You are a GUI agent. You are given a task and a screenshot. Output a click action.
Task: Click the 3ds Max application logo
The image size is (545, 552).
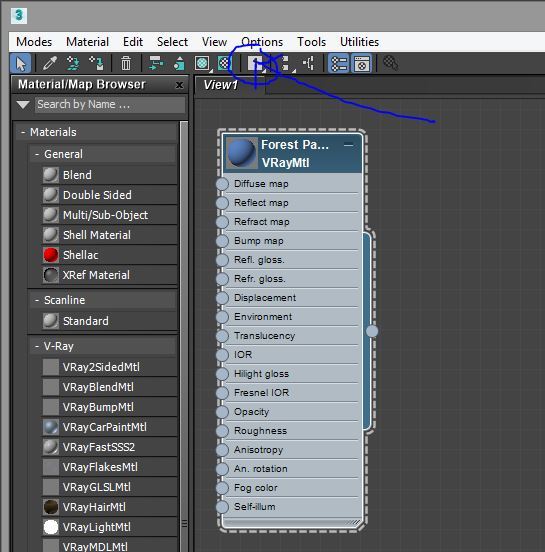[19, 16]
